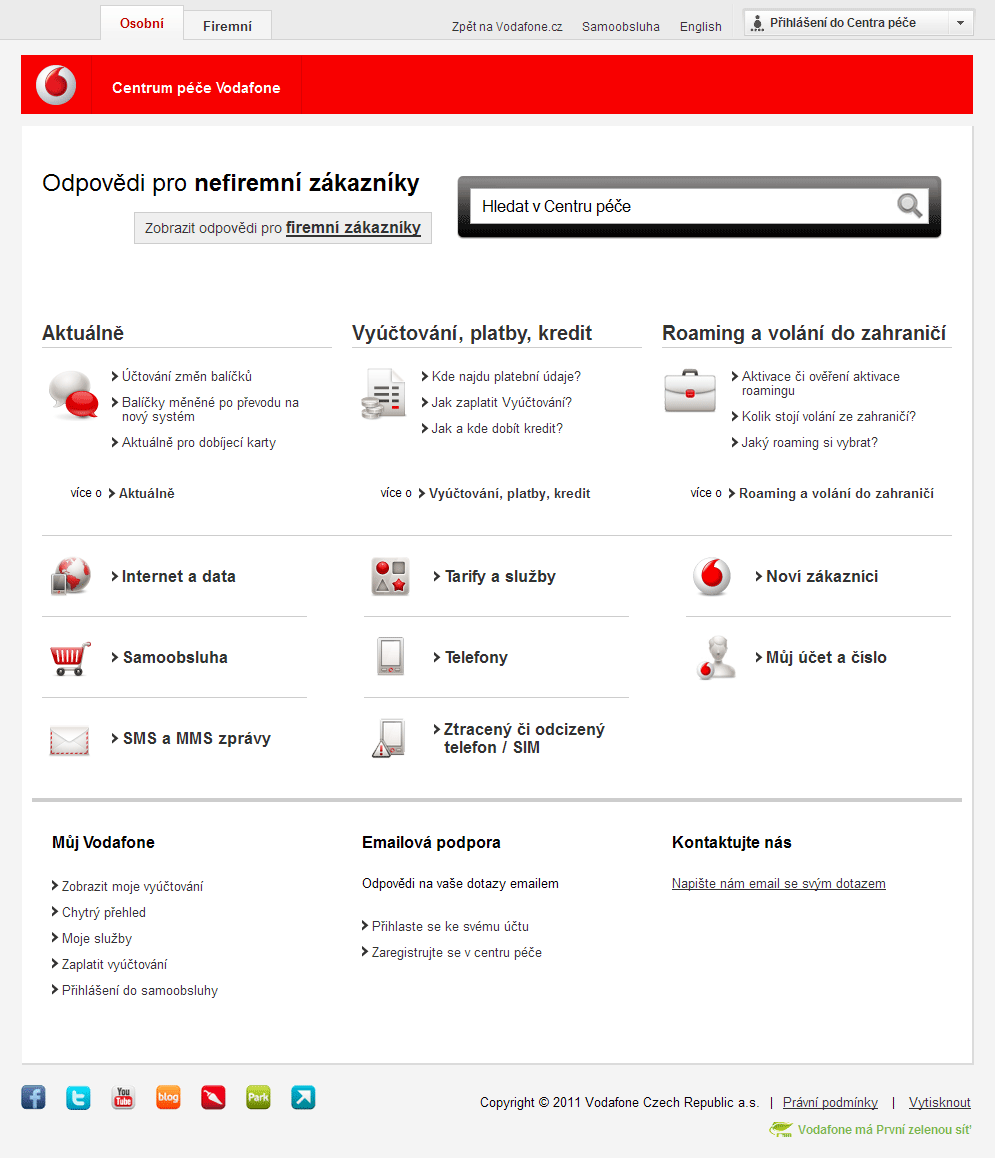Switch to the Firemní tab
Viewport: 995px width, 1158px height.
[228, 26]
